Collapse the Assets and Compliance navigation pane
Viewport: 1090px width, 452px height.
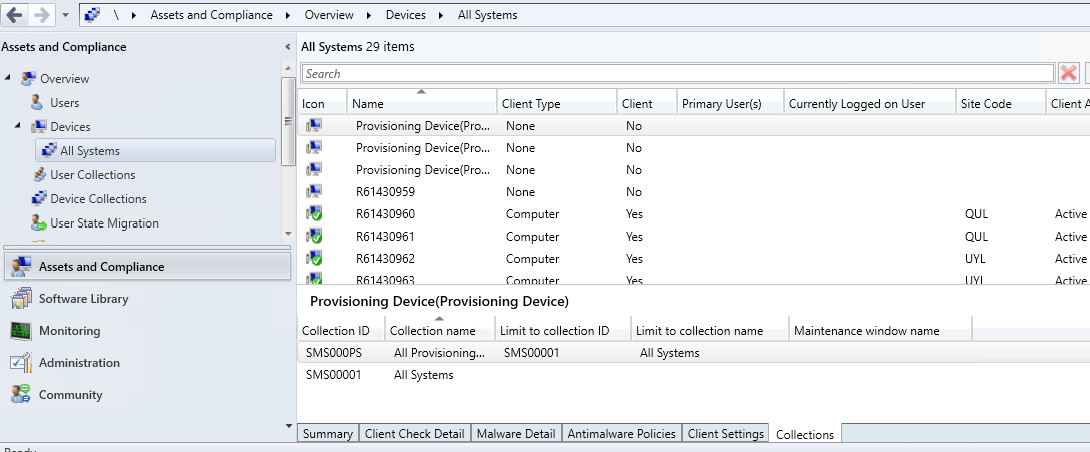tap(288, 47)
